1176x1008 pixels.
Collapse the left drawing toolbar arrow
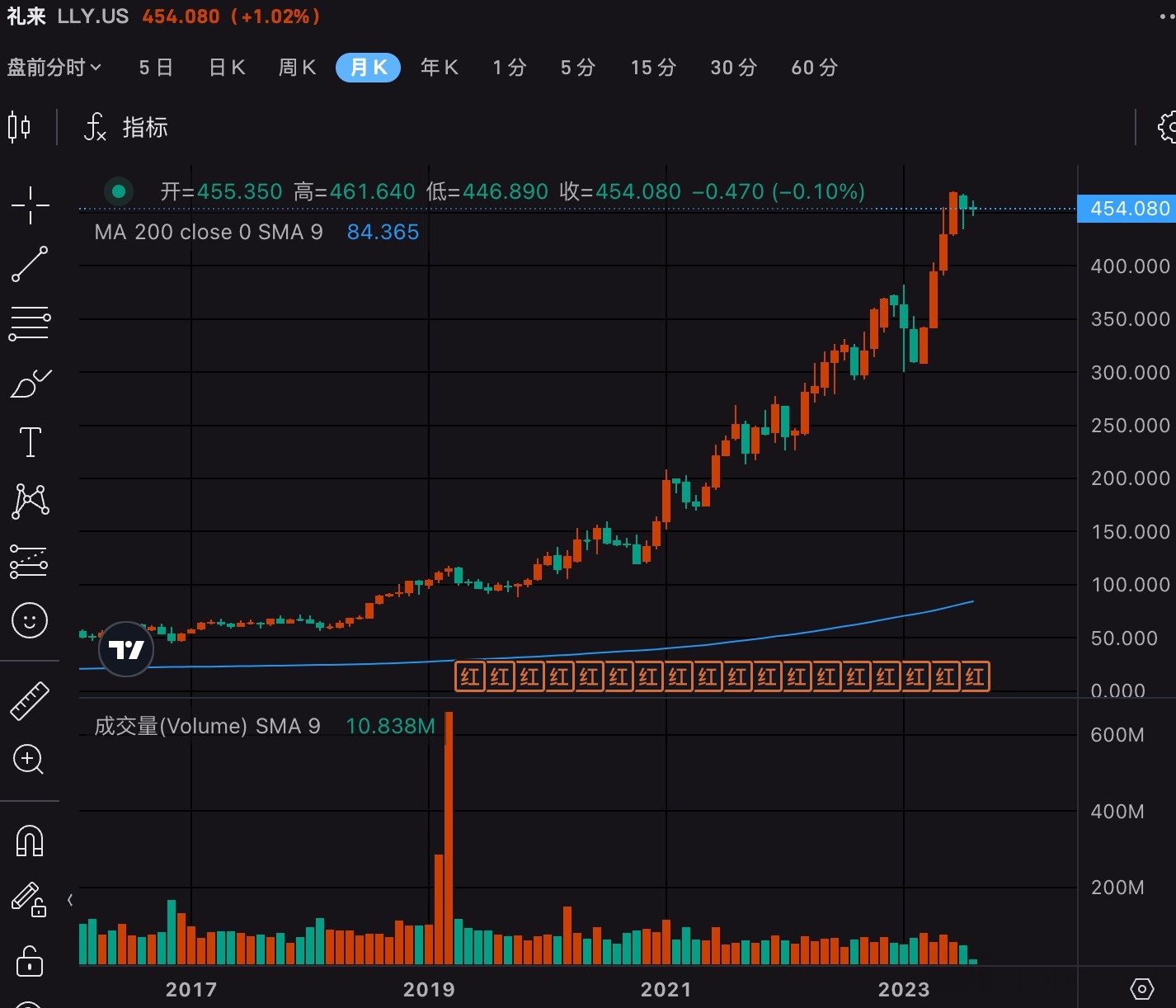tap(70, 900)
